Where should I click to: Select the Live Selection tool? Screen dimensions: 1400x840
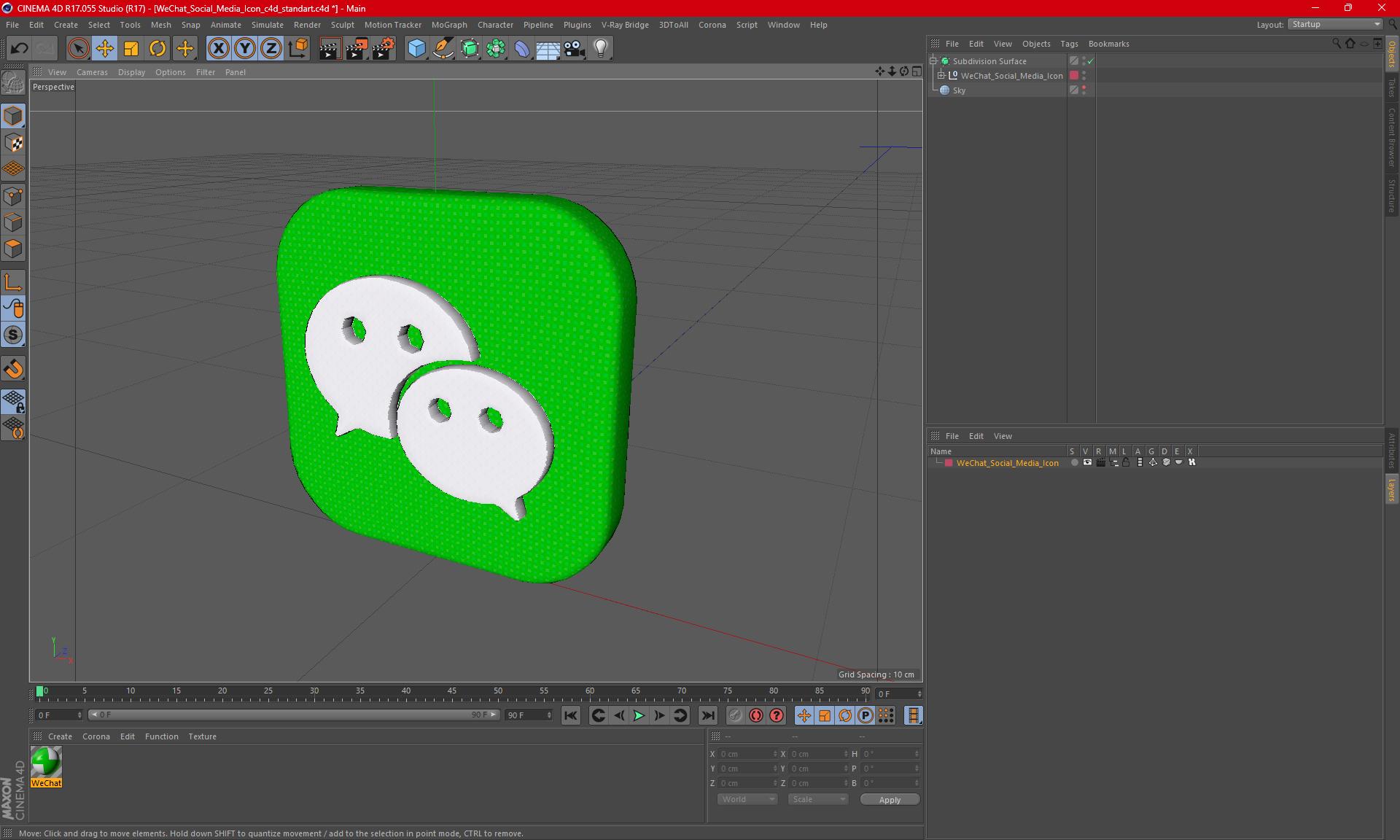coord(78,48)
